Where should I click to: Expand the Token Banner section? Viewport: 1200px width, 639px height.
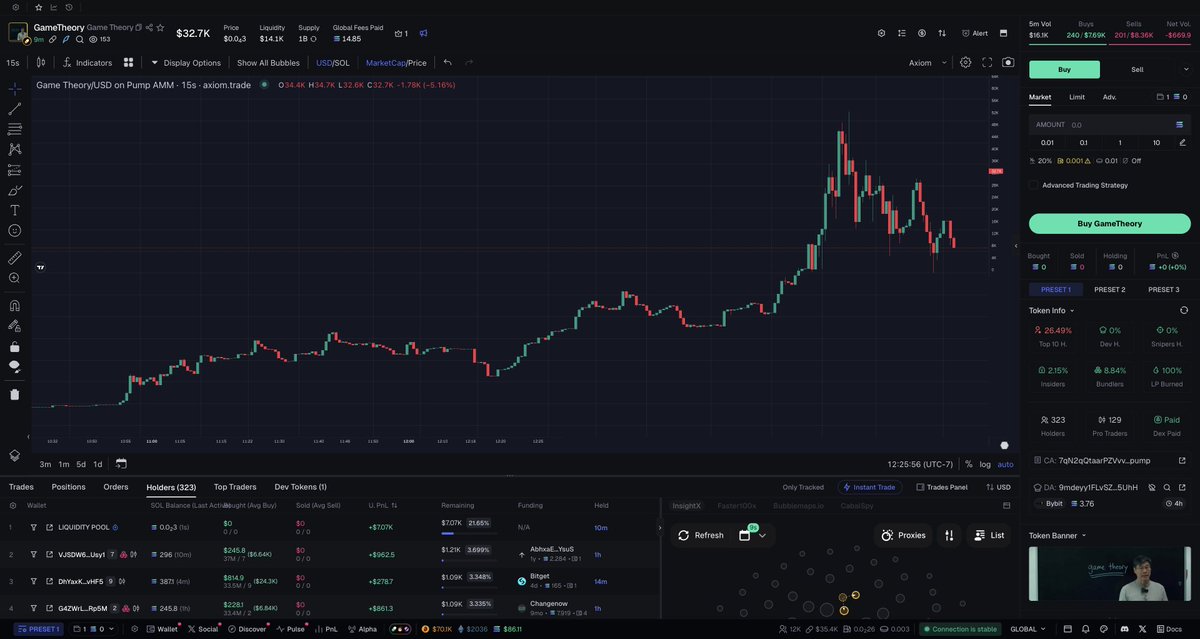(x=1057, y=535)
